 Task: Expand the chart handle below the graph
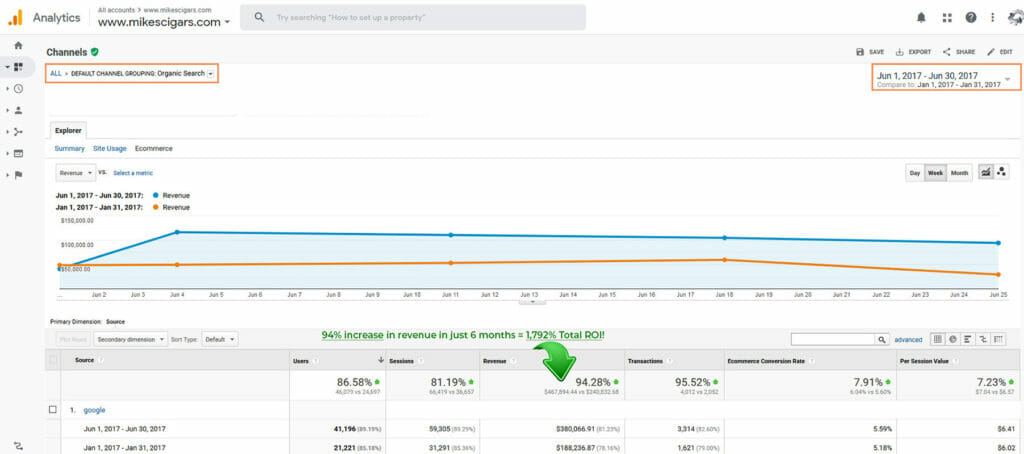pyautogui.click(x=534, y=301)
